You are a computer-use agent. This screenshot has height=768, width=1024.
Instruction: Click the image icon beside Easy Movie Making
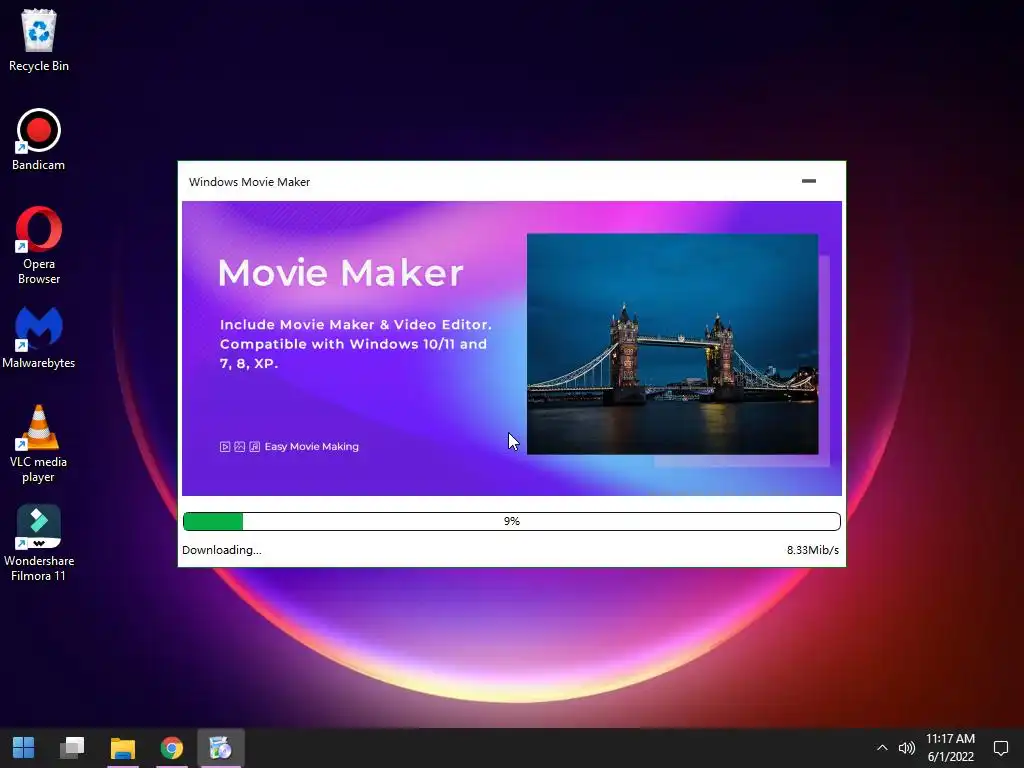240,447
